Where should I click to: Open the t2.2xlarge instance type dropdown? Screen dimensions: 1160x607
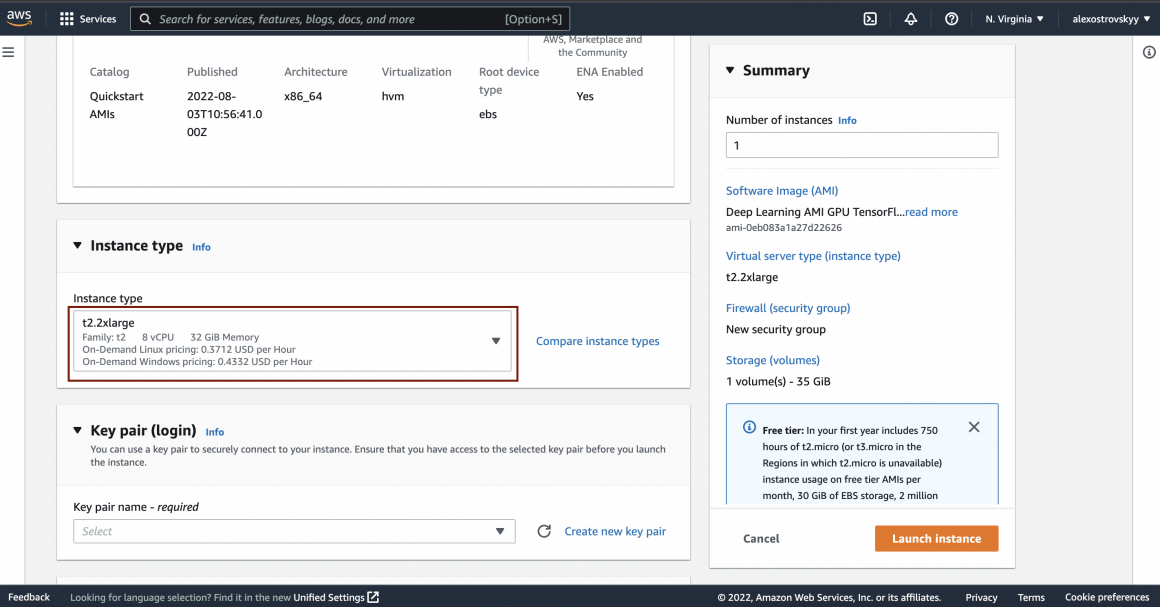click(294, 341)
